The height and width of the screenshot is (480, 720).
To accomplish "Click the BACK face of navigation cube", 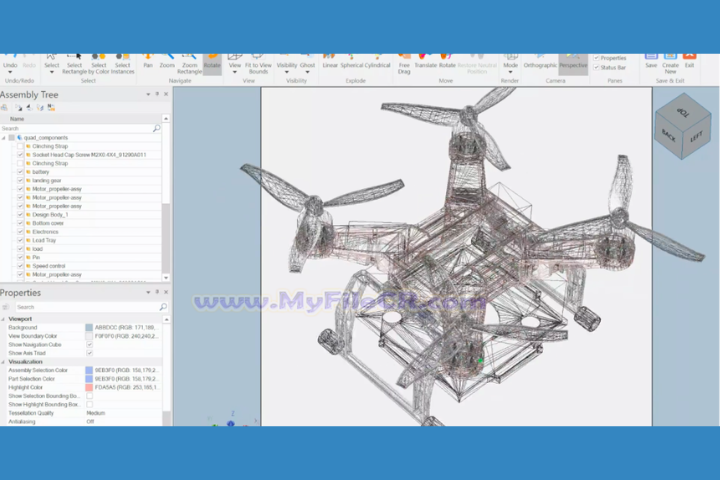I will pyautogui.click(x=668, y=136).
